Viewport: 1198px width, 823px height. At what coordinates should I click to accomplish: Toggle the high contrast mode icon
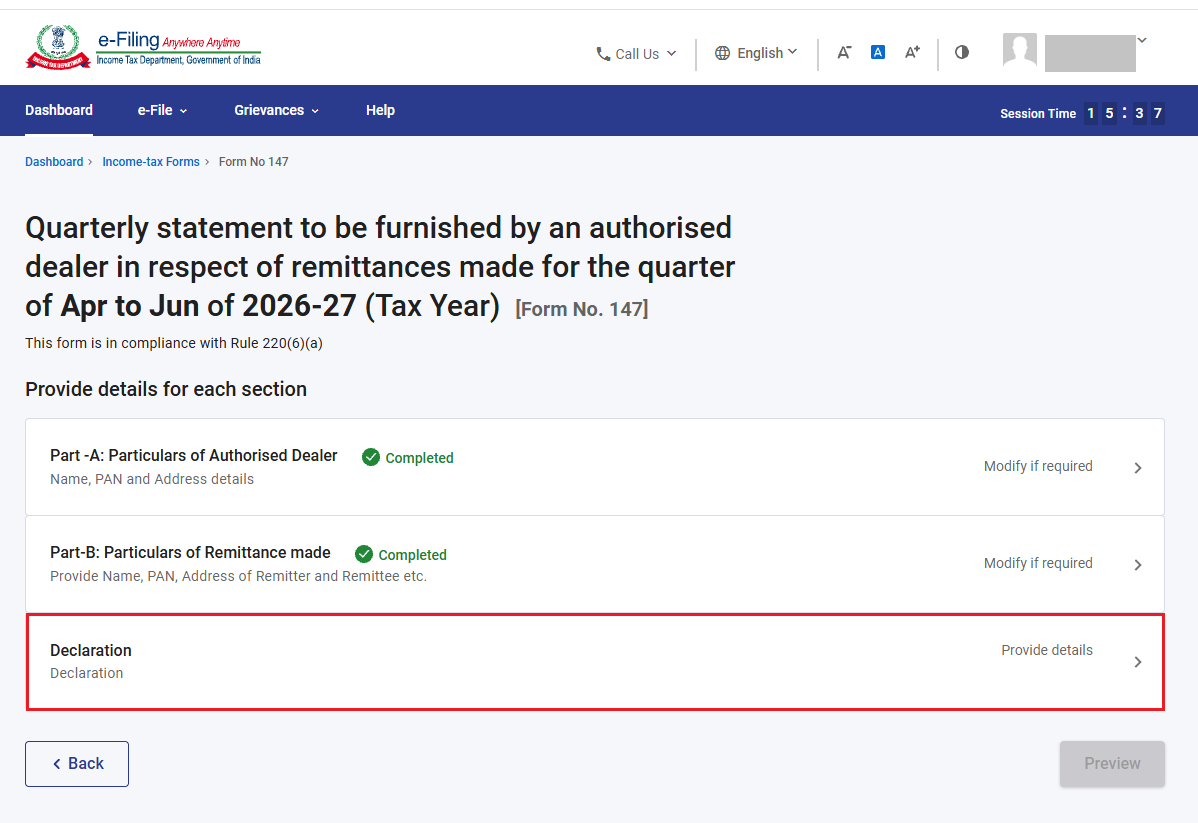(x=962, y=52)
